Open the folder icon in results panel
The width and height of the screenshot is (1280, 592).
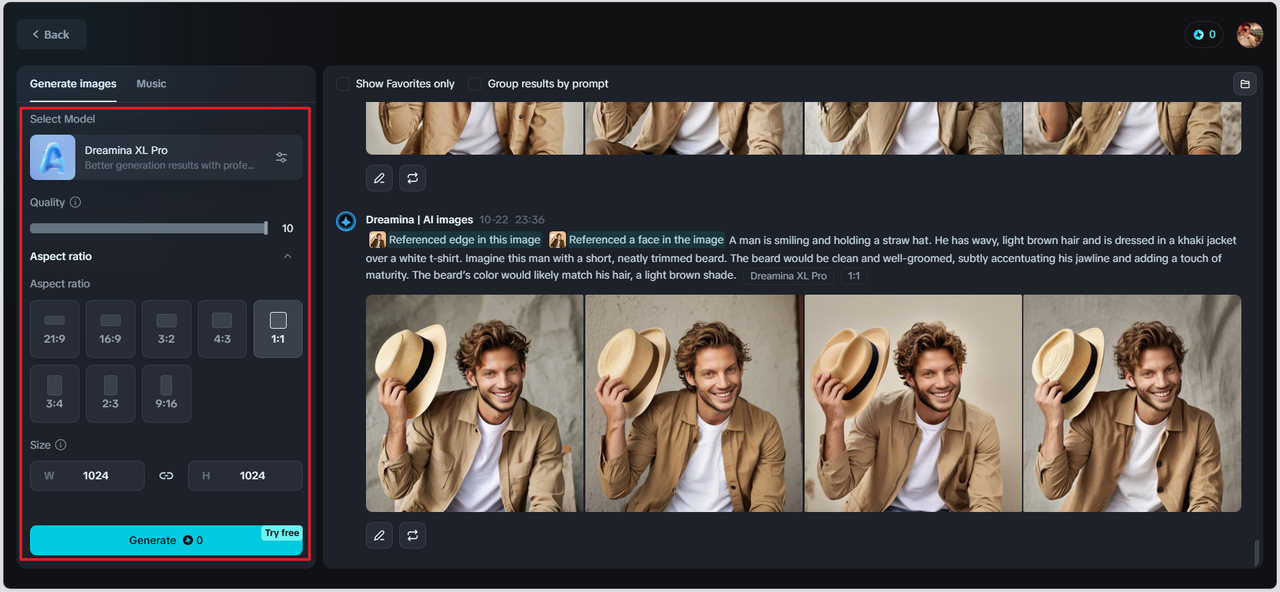pyautogui.click(x=1245, y=84)
